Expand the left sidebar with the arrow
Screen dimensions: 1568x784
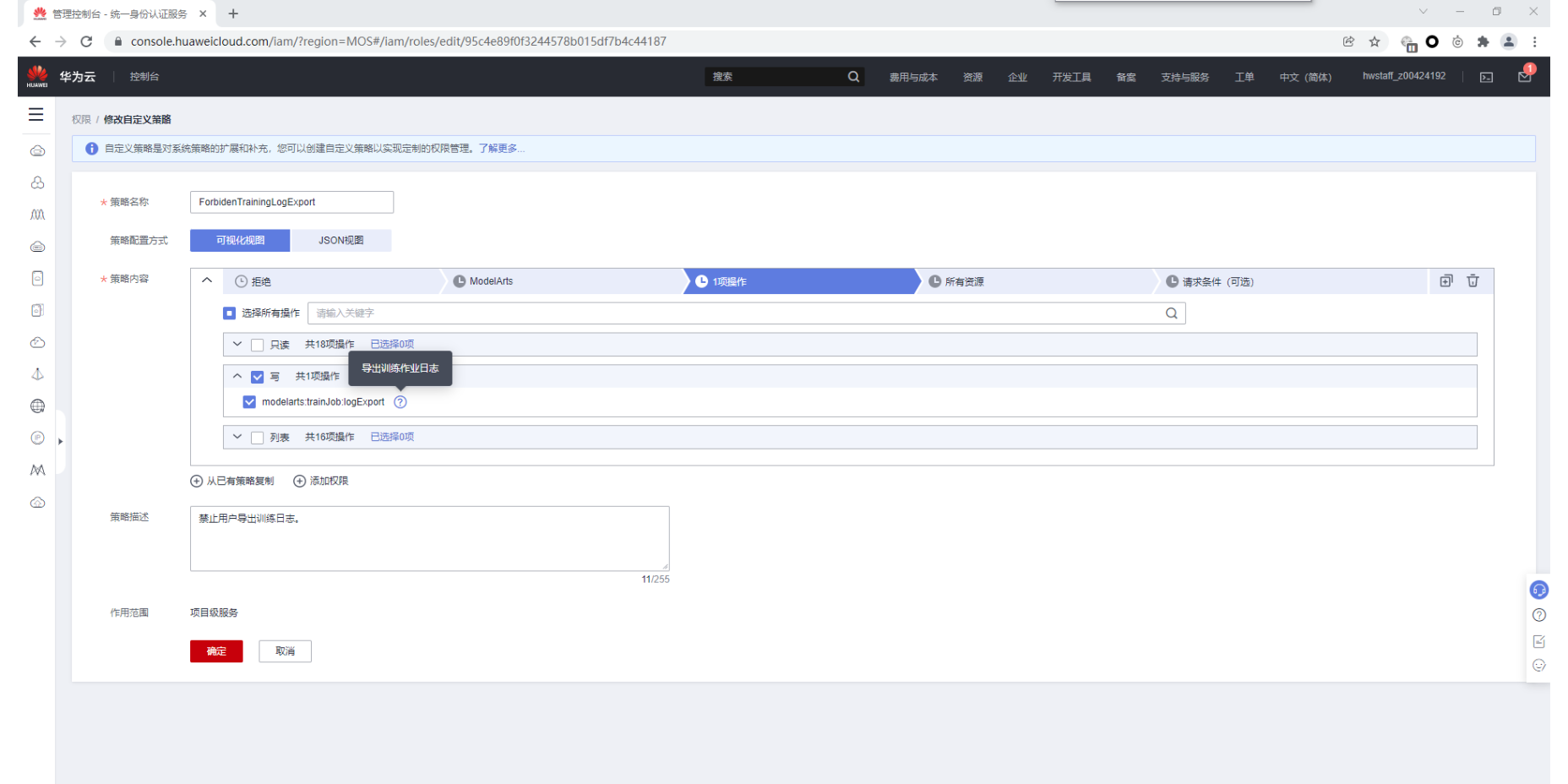[x=60, y=441]
